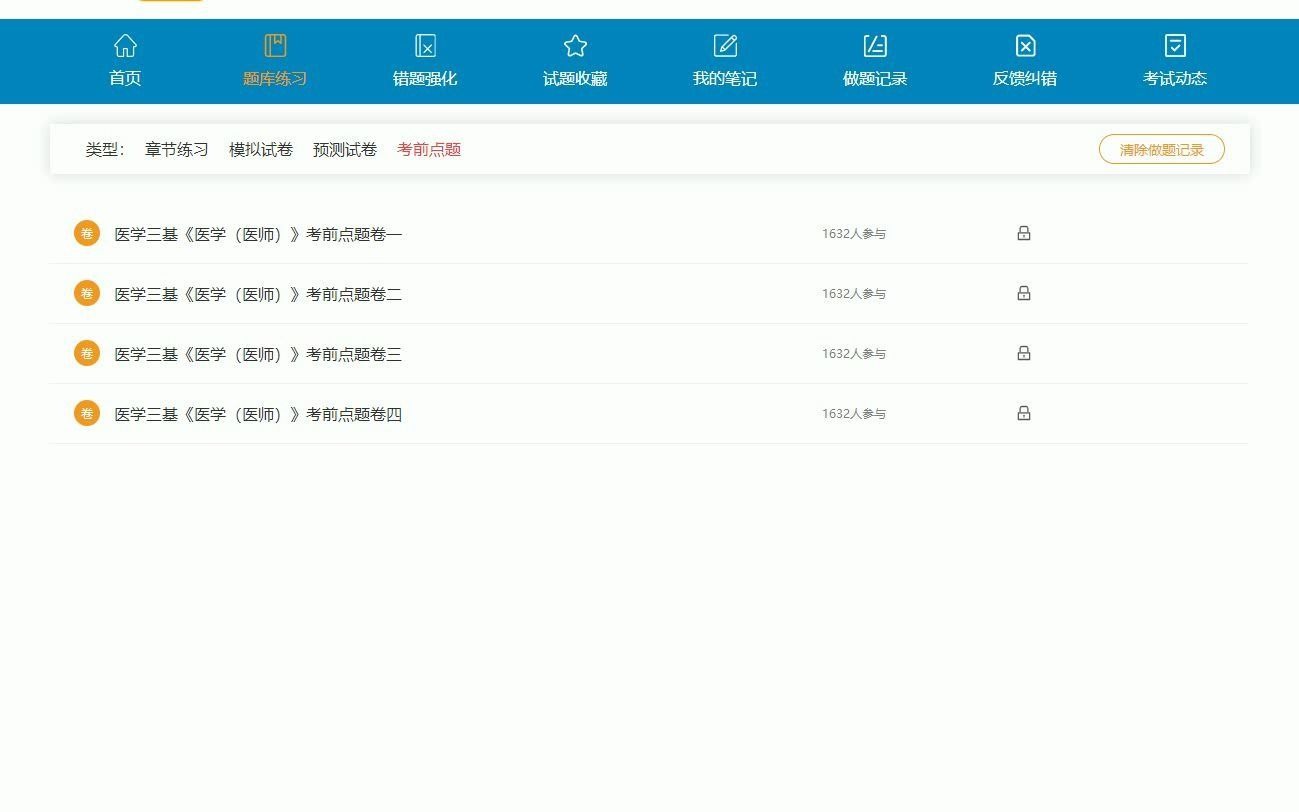Click 1632人参与 in the 考前点题卷四 row
The image size is (1299, 812).
coord(854,413)
